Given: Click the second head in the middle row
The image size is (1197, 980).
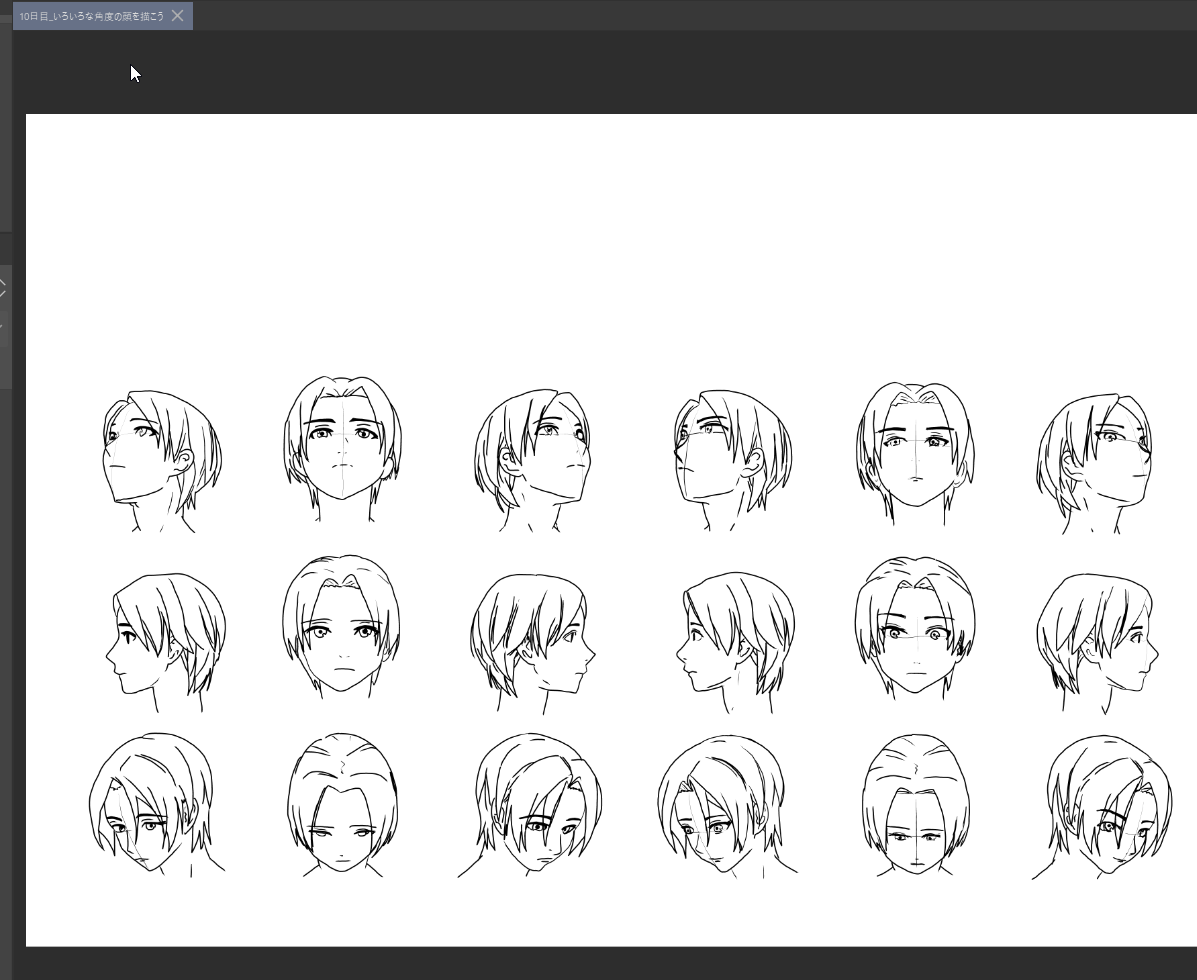Looking at the screenshot, I should click(x=342, y=625).
